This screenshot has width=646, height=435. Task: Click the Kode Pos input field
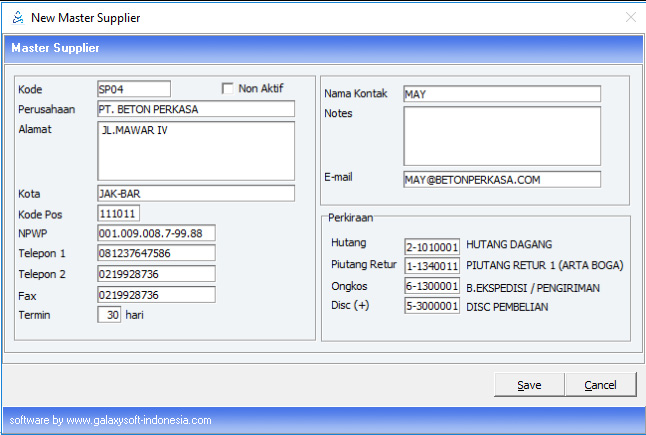(x=118, y=214)
